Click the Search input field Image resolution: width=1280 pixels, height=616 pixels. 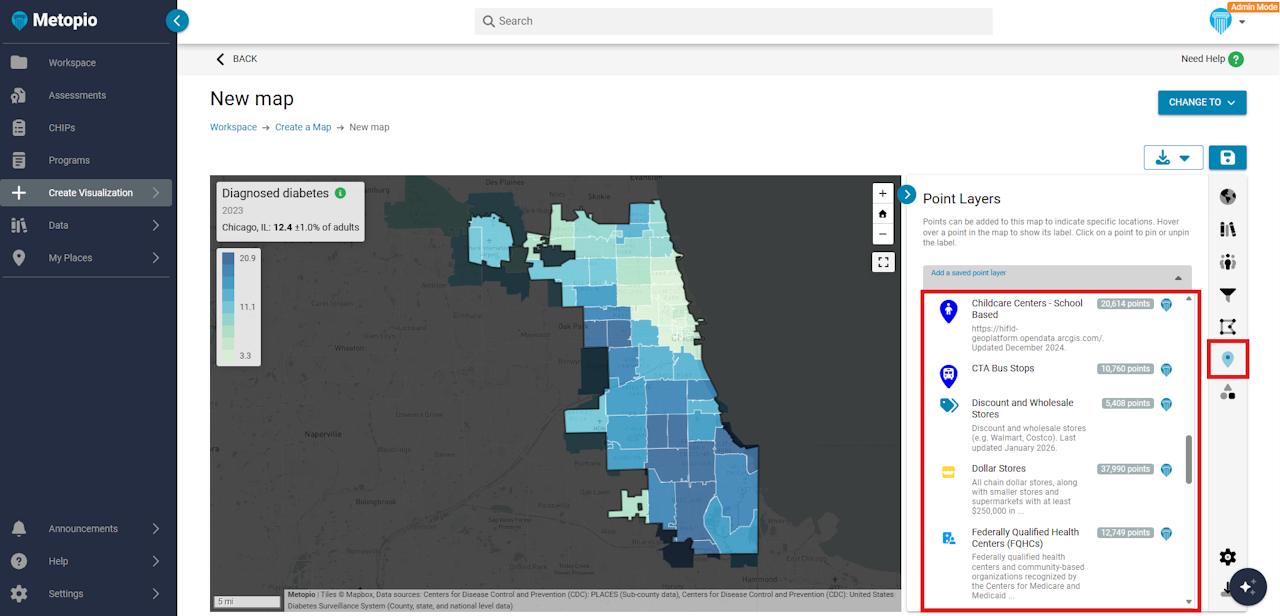(733, 21)
